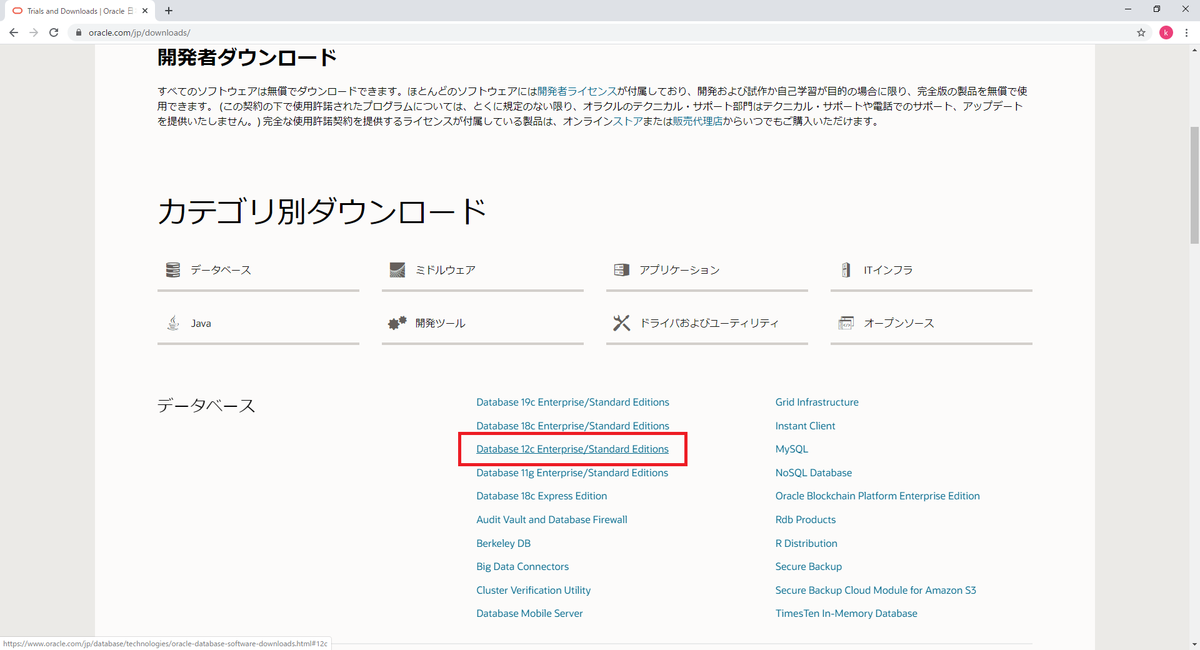Click the オープンソース category icon
The width and height of the screenshot is (1200, 650).
(846, 323)
